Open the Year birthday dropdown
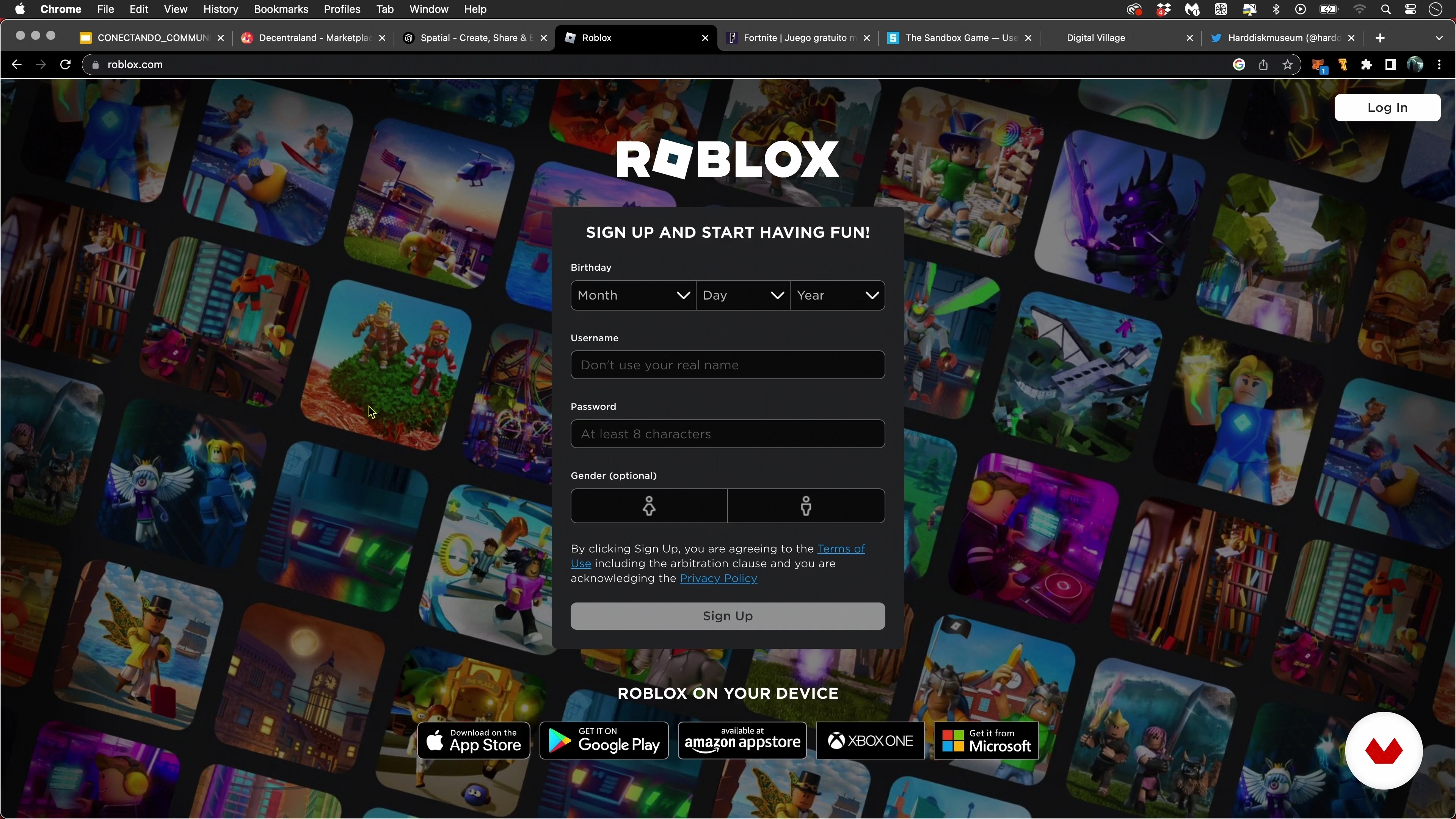This screenshot has width=1456, height=819. coord(837,295)
